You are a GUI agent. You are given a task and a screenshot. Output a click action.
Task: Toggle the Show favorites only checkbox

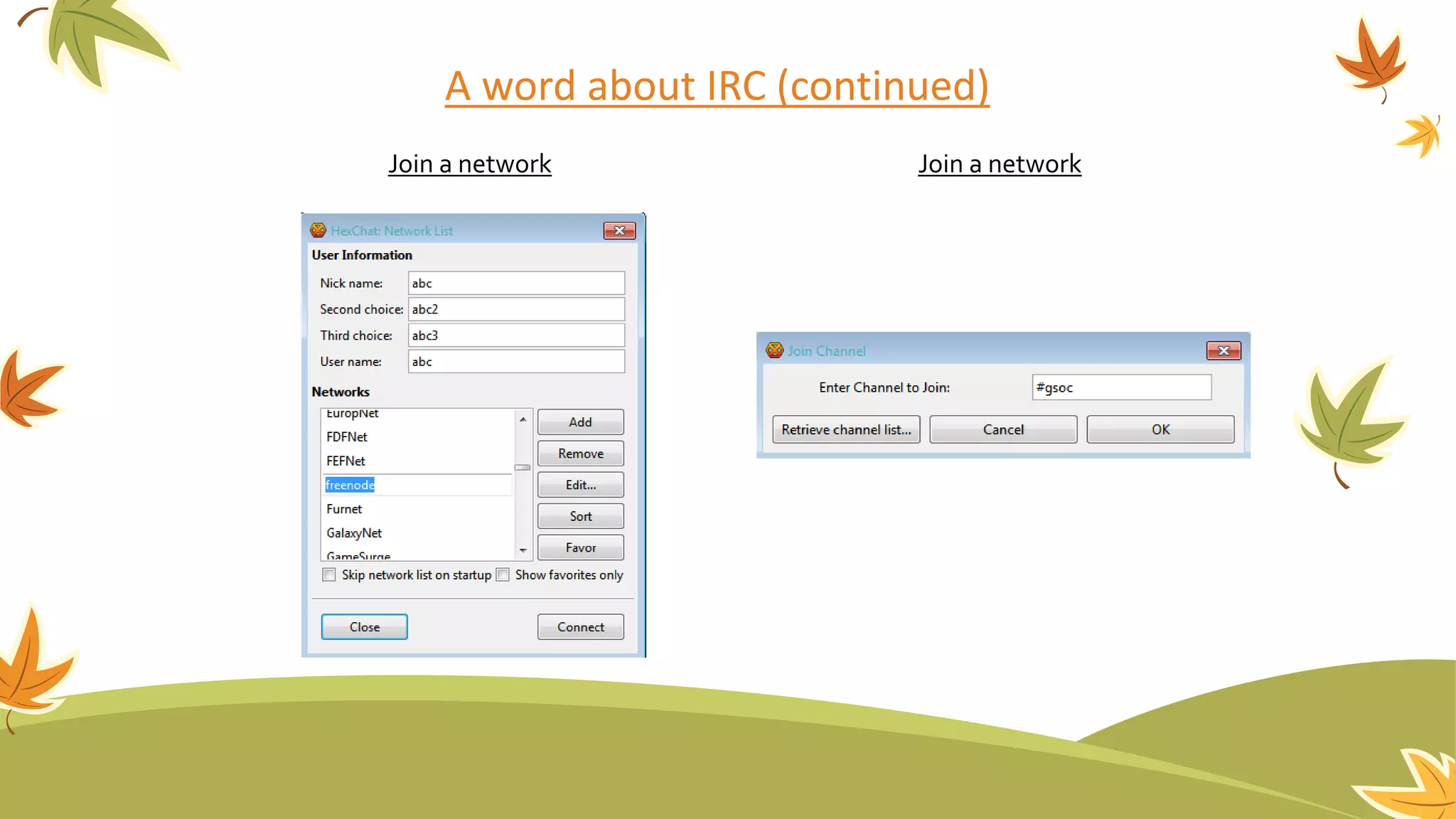point(503,574)
